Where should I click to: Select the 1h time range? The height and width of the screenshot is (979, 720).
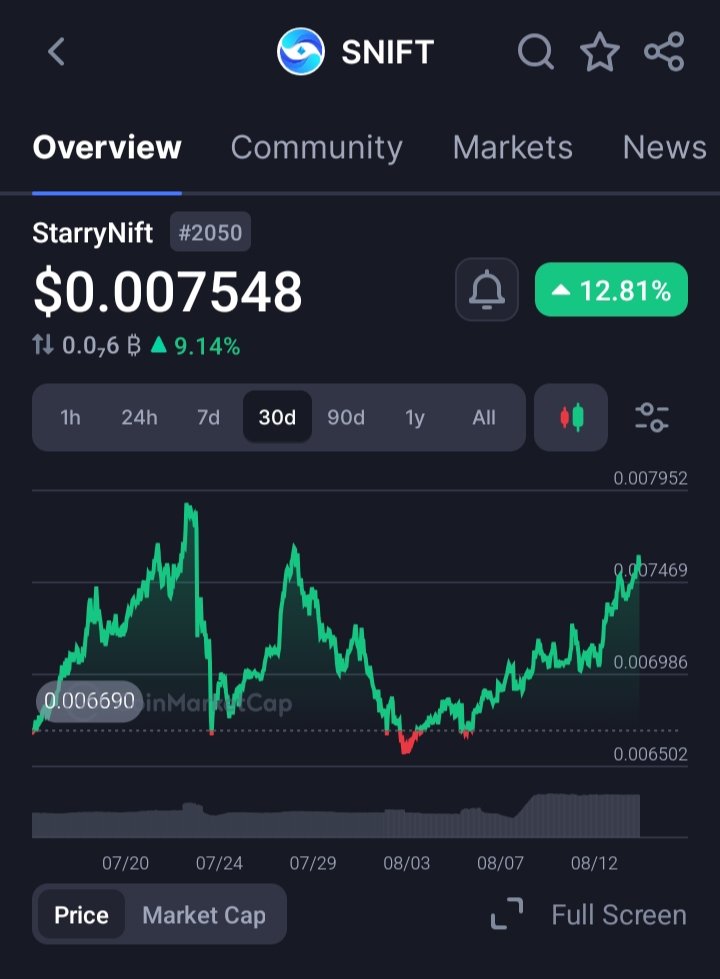[71, 417]
